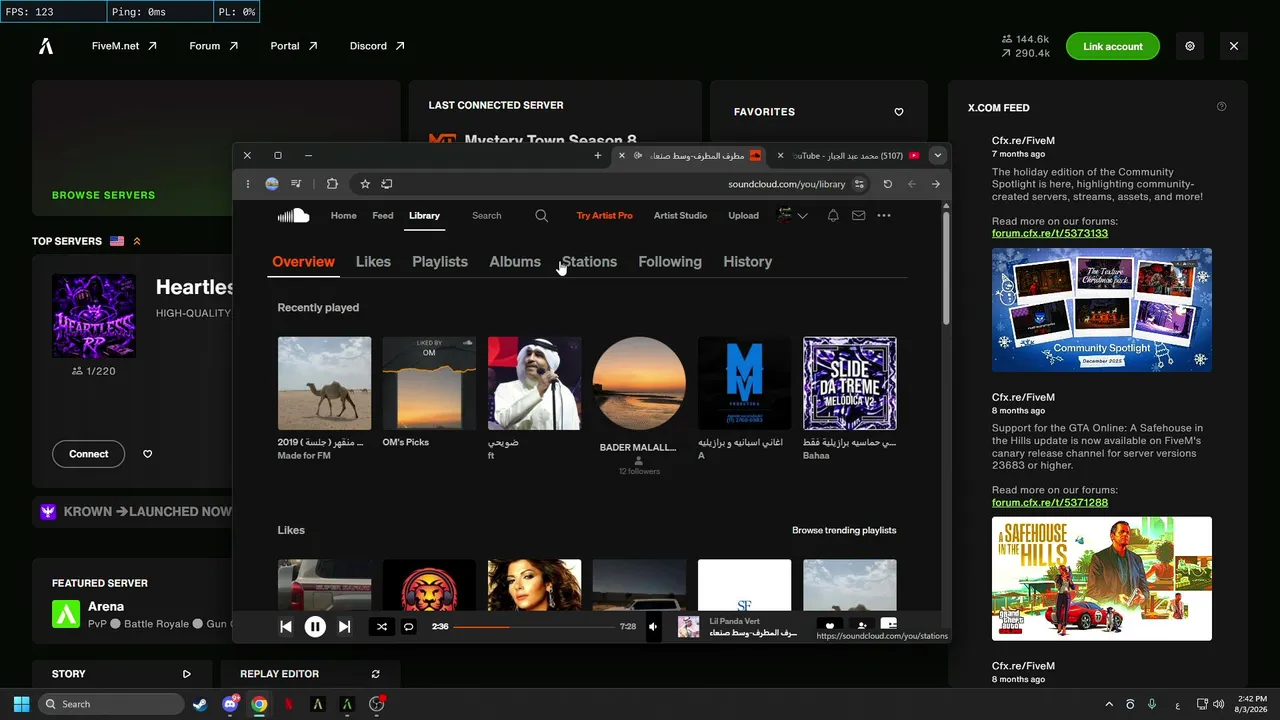This screenshot has height=720, width=1280.
Task: Open Artist Studio
Action: click(x=680, y=215)
